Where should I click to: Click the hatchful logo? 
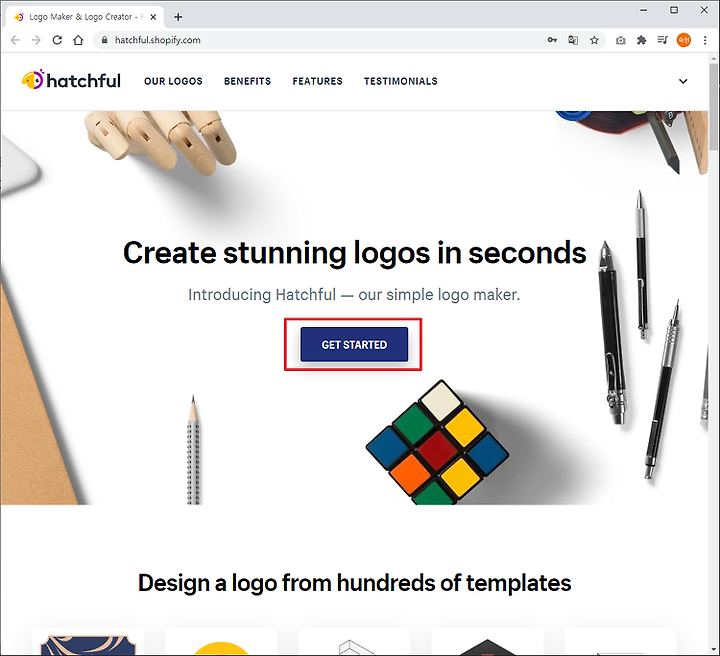coord(71,80)
